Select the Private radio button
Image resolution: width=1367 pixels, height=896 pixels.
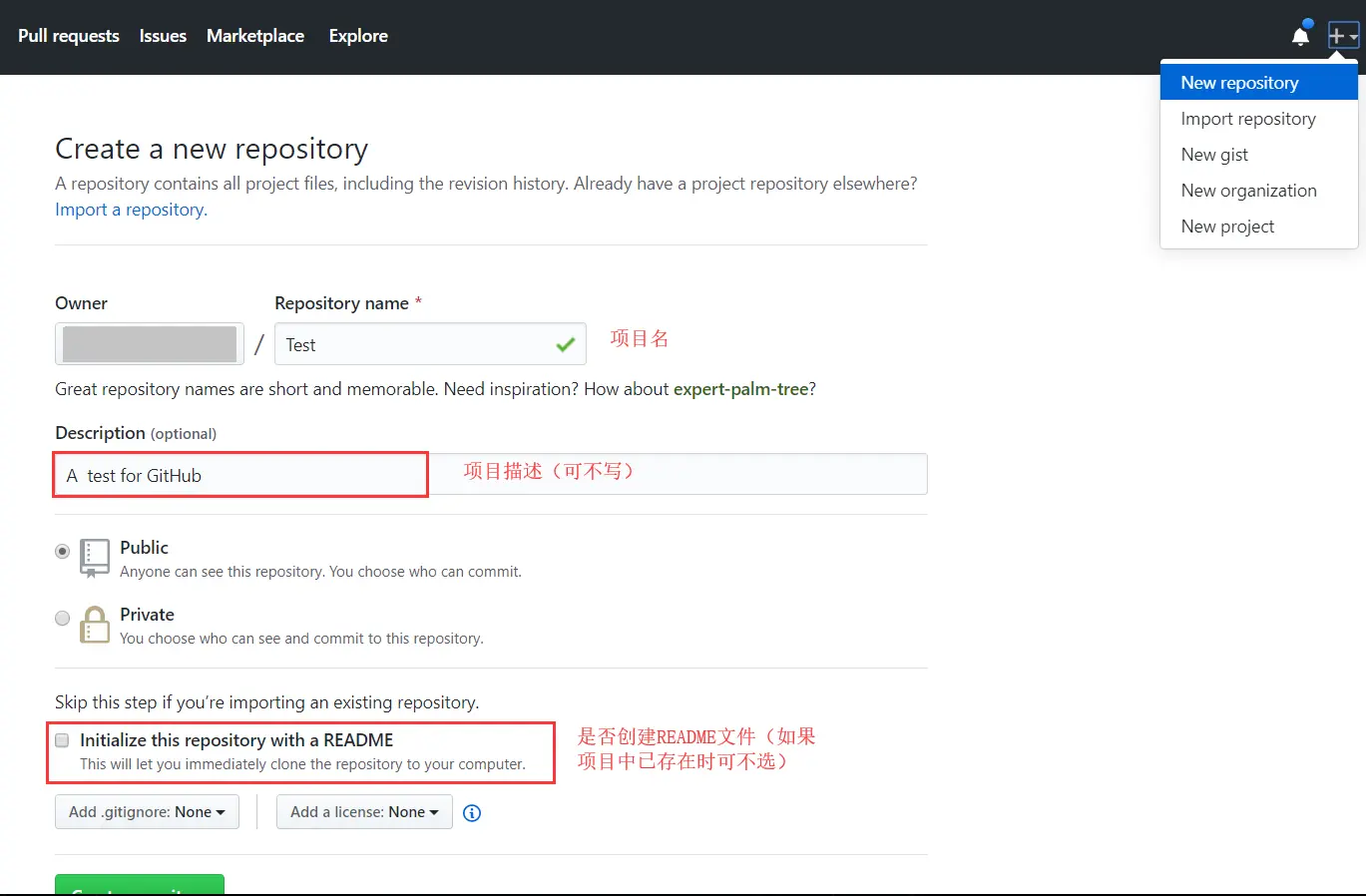pyautogui.click(x=63, y=618)
